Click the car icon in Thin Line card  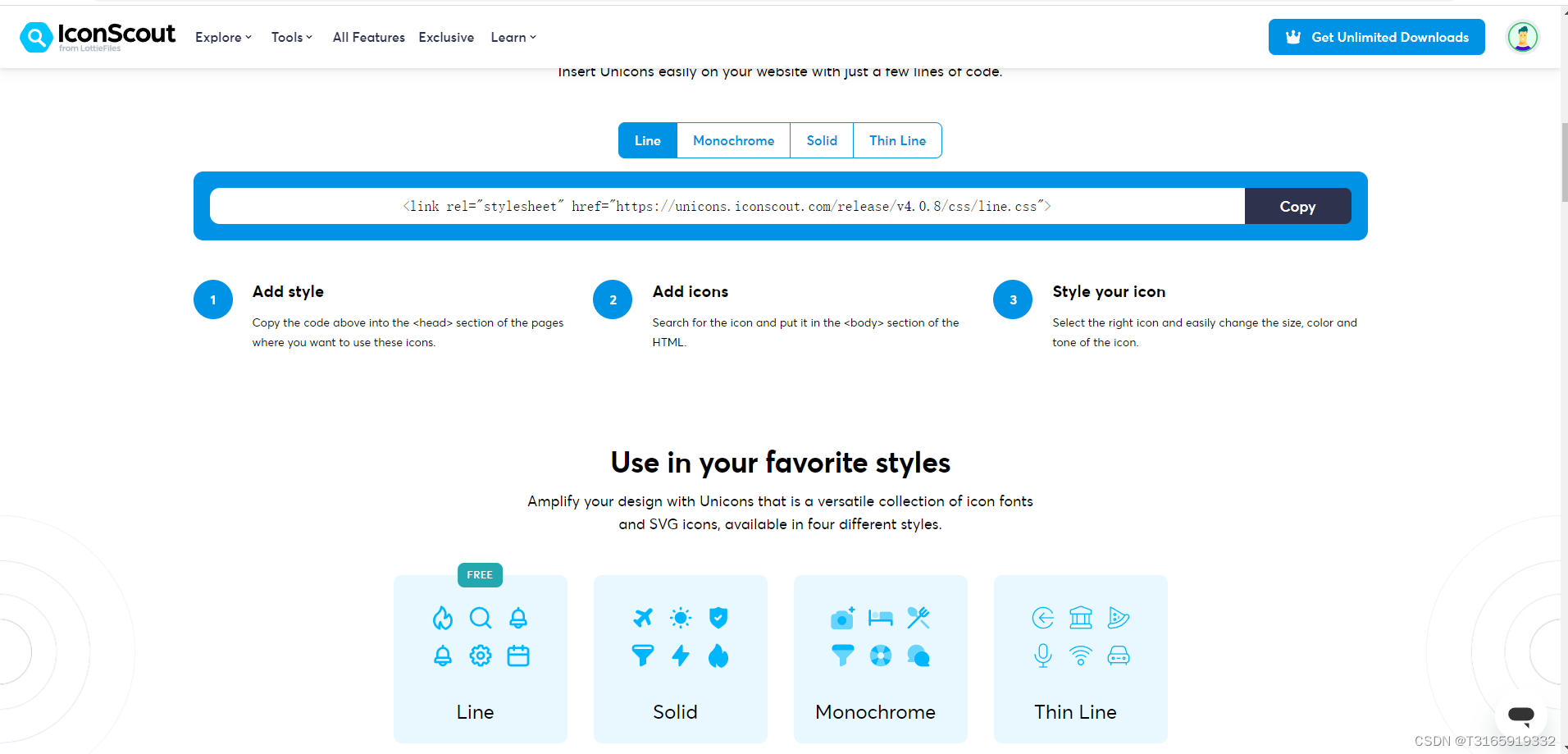[x=1119, y=656]
